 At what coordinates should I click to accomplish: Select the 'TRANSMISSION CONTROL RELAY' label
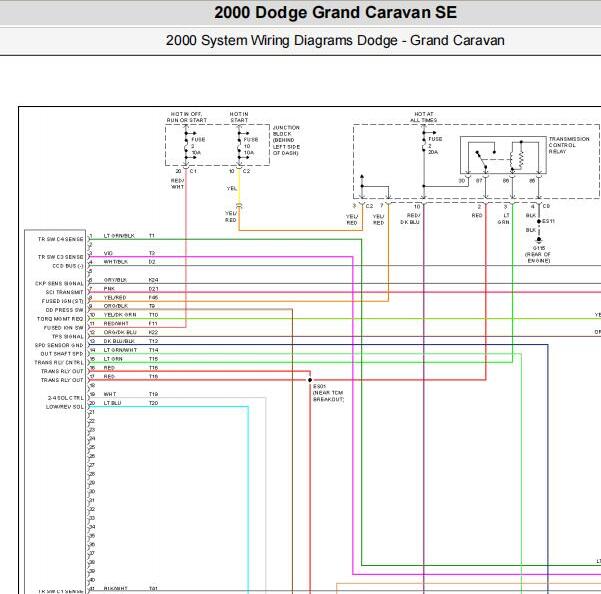click(x=569, y=145)
